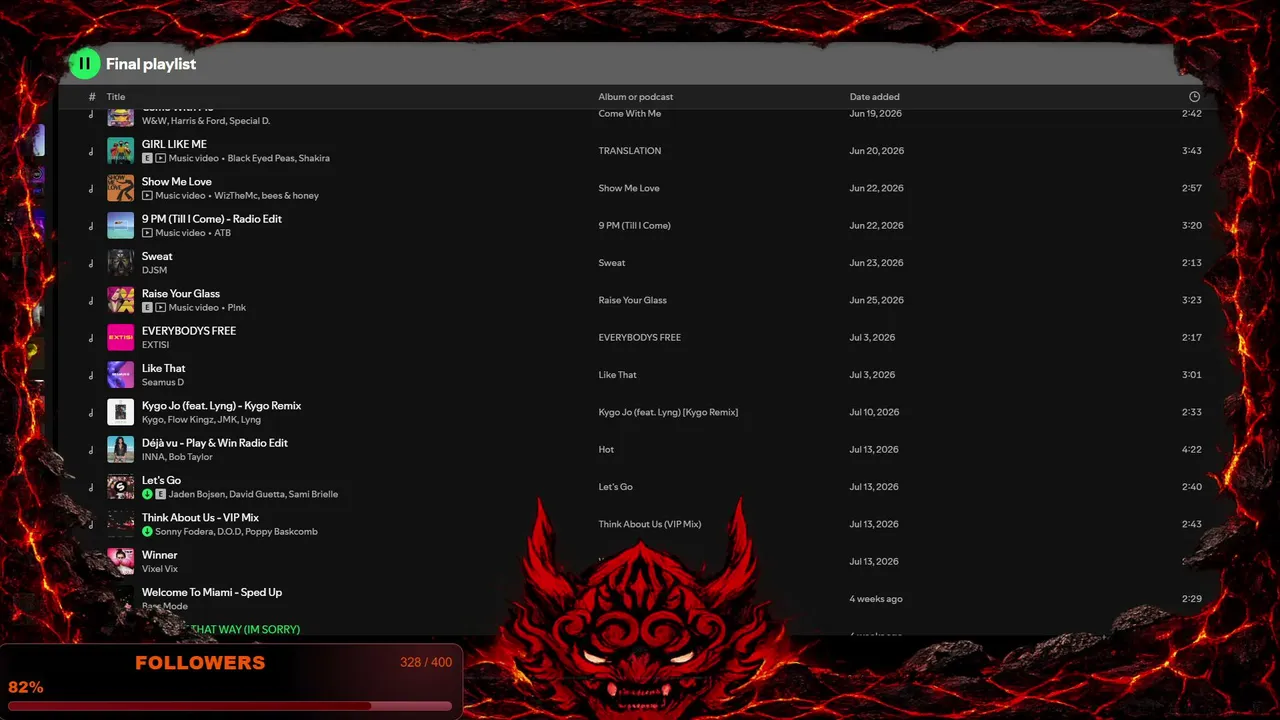
Task: Open the Bob Taylor artist link
Action: [191, 457]
